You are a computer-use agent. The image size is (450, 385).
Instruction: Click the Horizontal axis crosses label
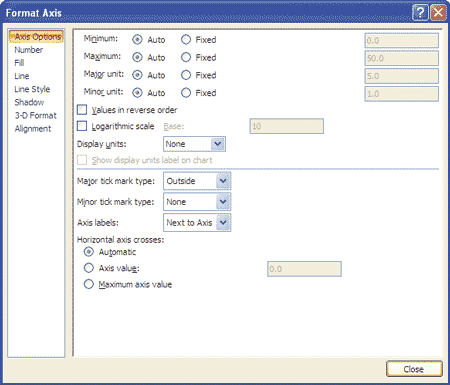tap(120, 240)
